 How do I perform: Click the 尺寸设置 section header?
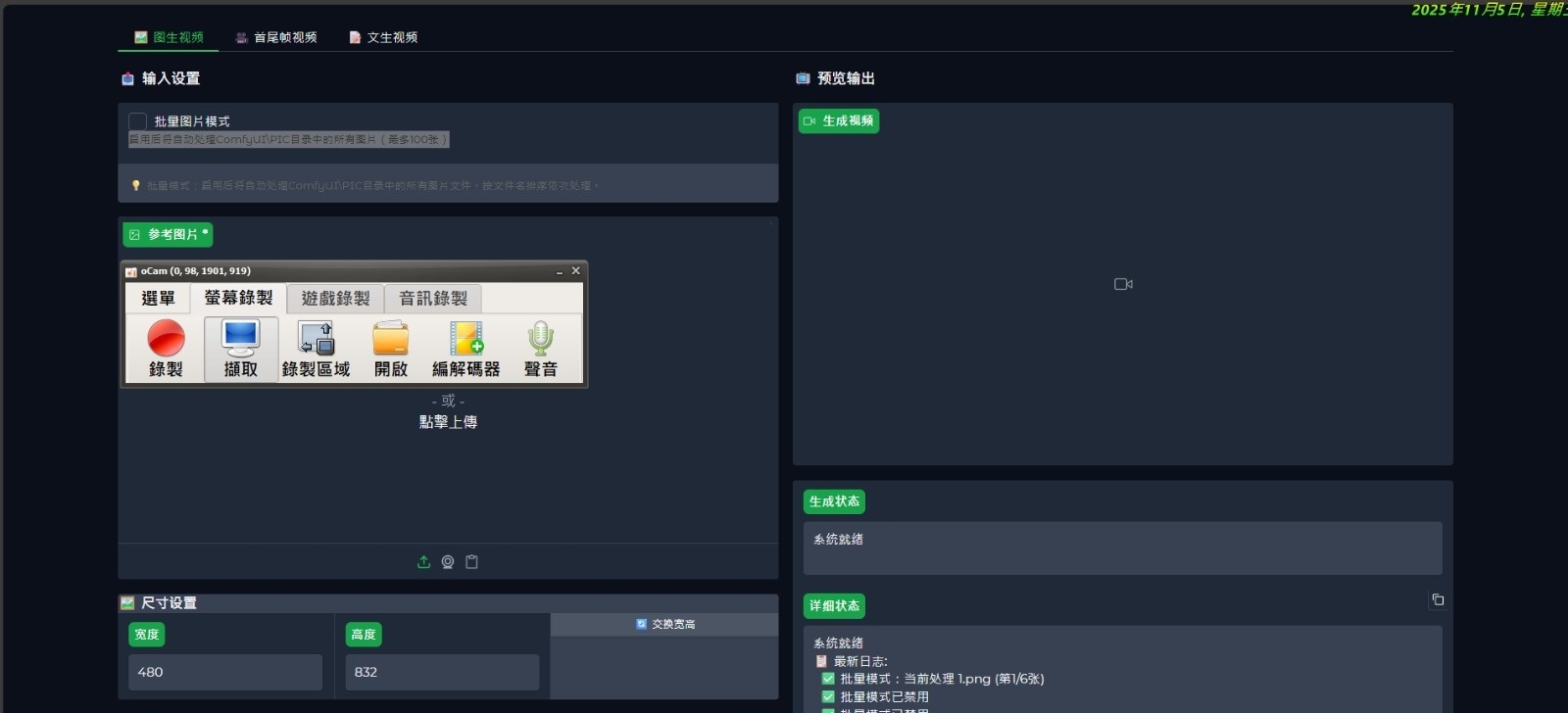[159, 603]
